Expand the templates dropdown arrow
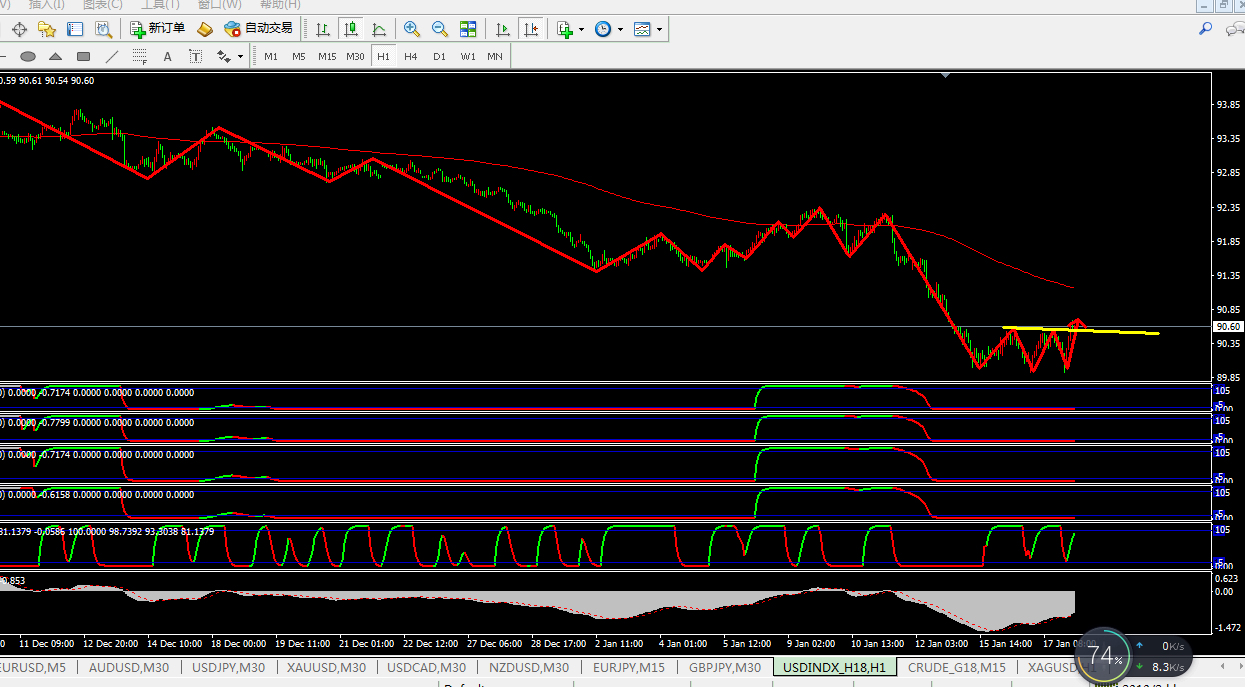 coord(659,30)
